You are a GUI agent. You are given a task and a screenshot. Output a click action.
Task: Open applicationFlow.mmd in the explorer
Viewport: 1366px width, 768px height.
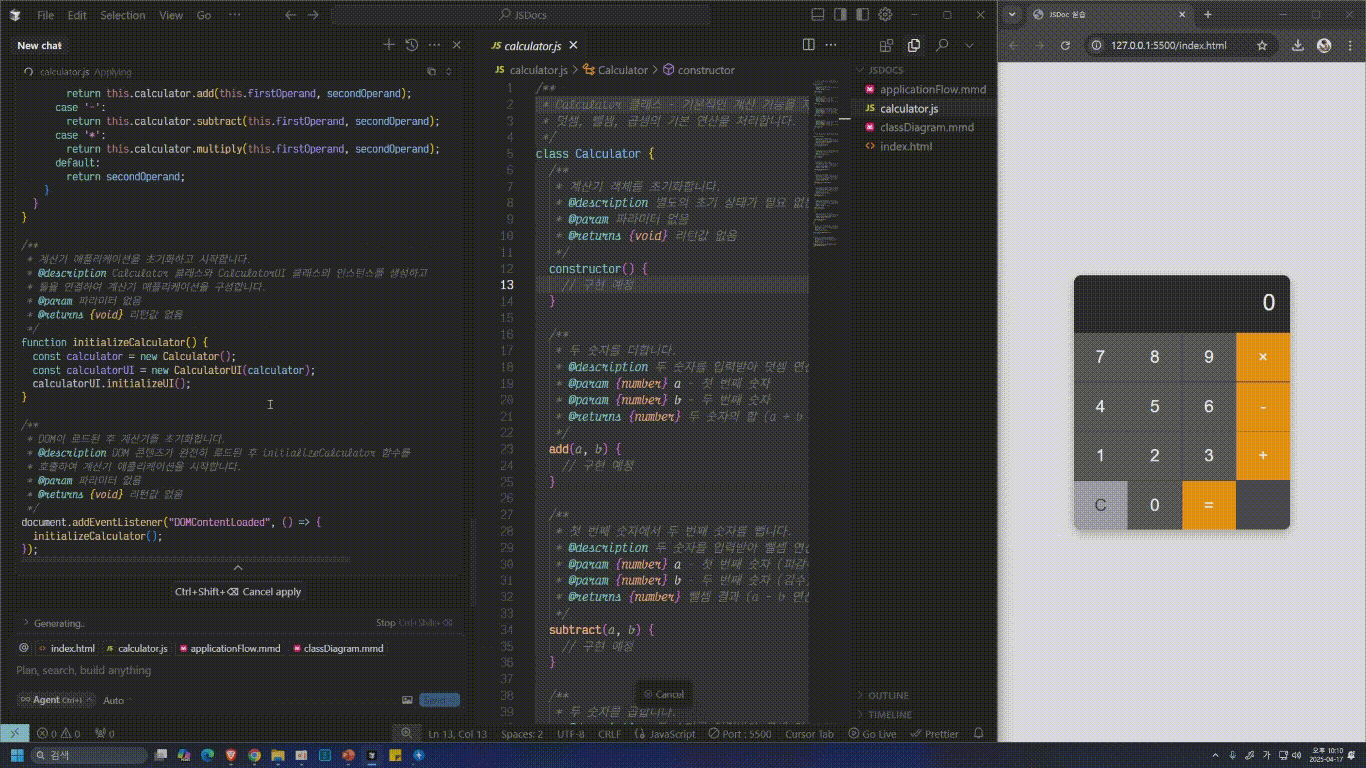coord(932,89)
